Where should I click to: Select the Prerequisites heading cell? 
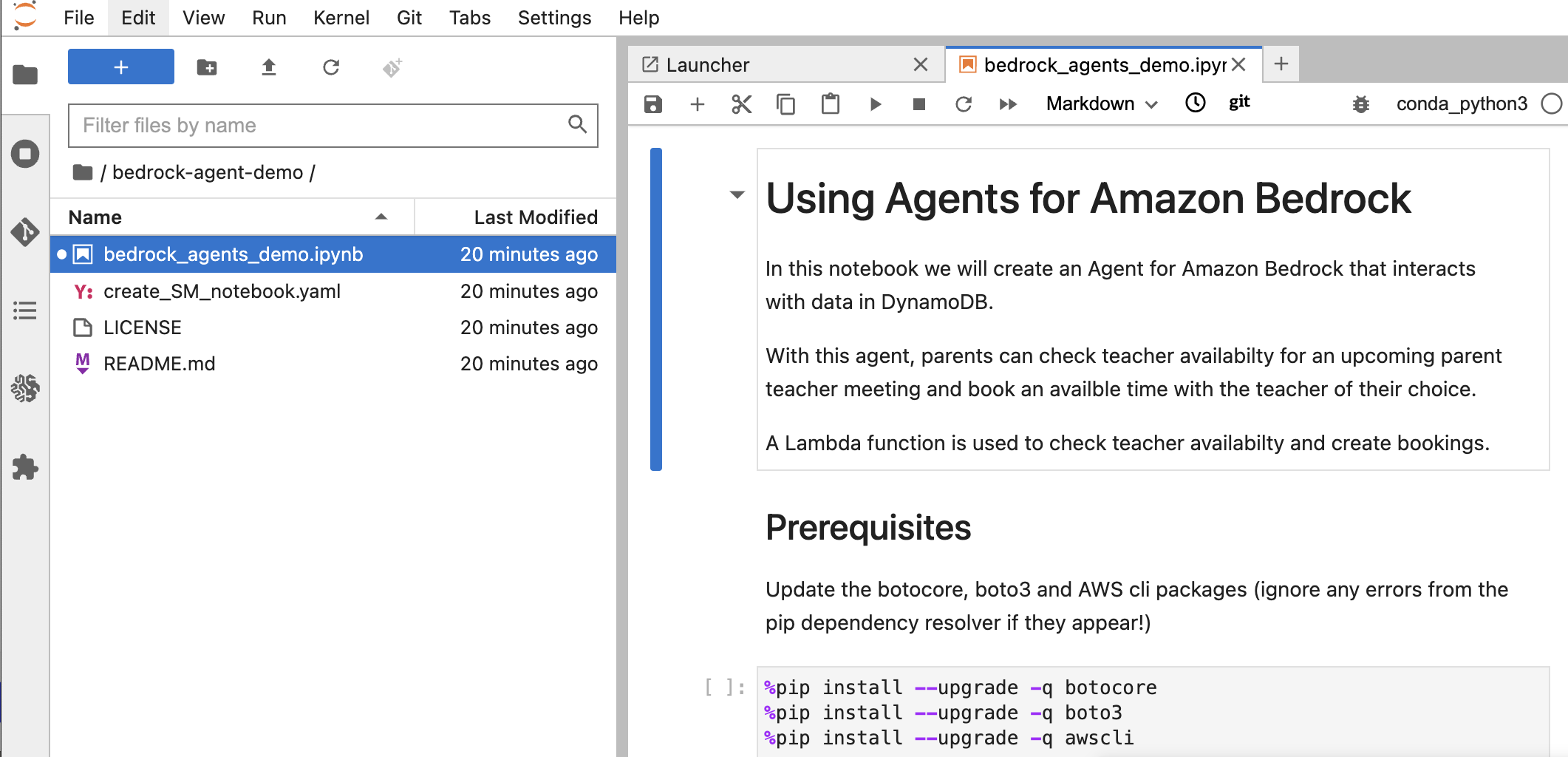pos(868,528)
